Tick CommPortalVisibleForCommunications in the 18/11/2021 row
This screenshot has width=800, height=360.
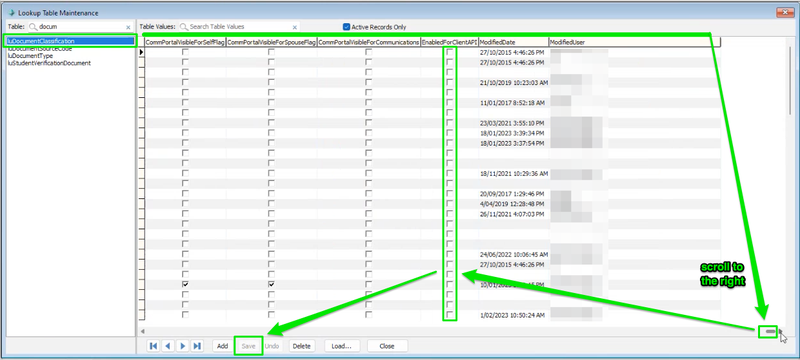[368, 173]
